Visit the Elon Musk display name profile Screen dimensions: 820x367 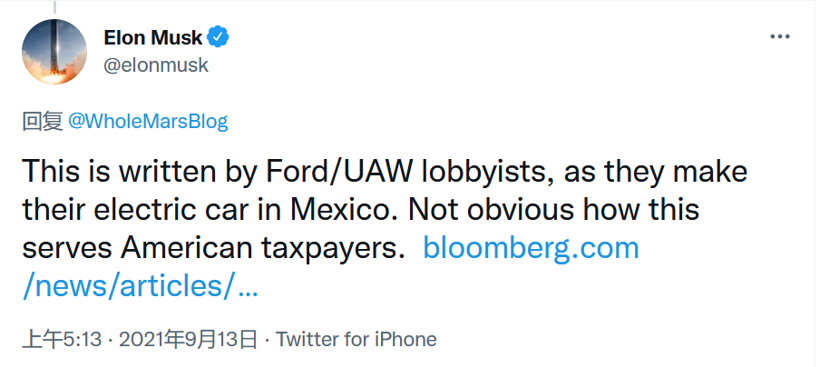pos(153,37)
